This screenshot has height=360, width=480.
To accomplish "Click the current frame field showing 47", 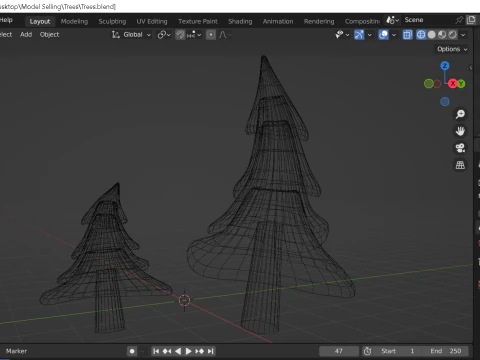I will click(339, 351).
